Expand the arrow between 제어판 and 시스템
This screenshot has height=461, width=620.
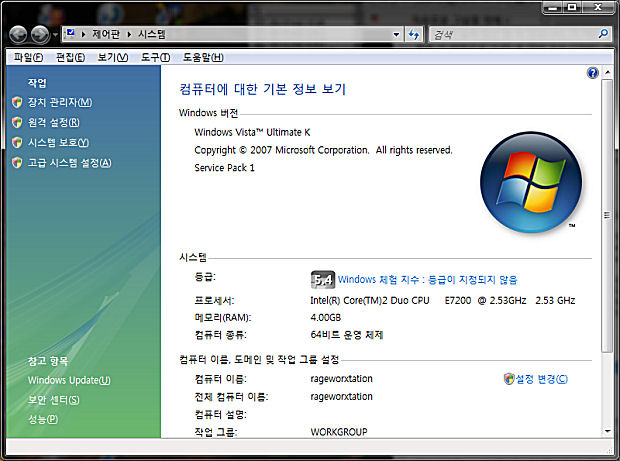click(129, 34)
